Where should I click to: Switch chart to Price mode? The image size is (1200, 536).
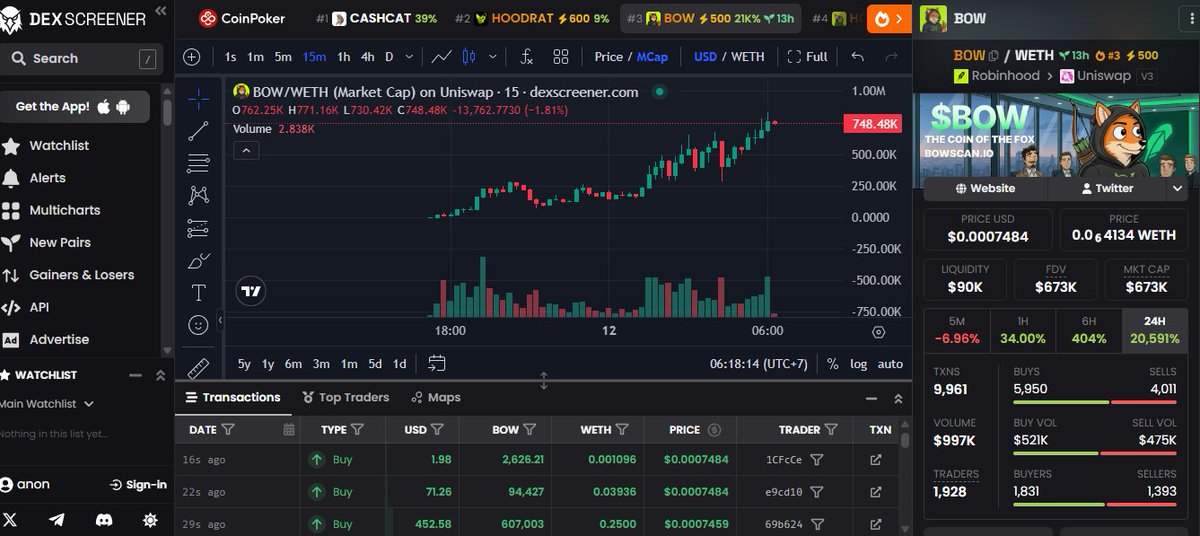(x=608, y=57)
